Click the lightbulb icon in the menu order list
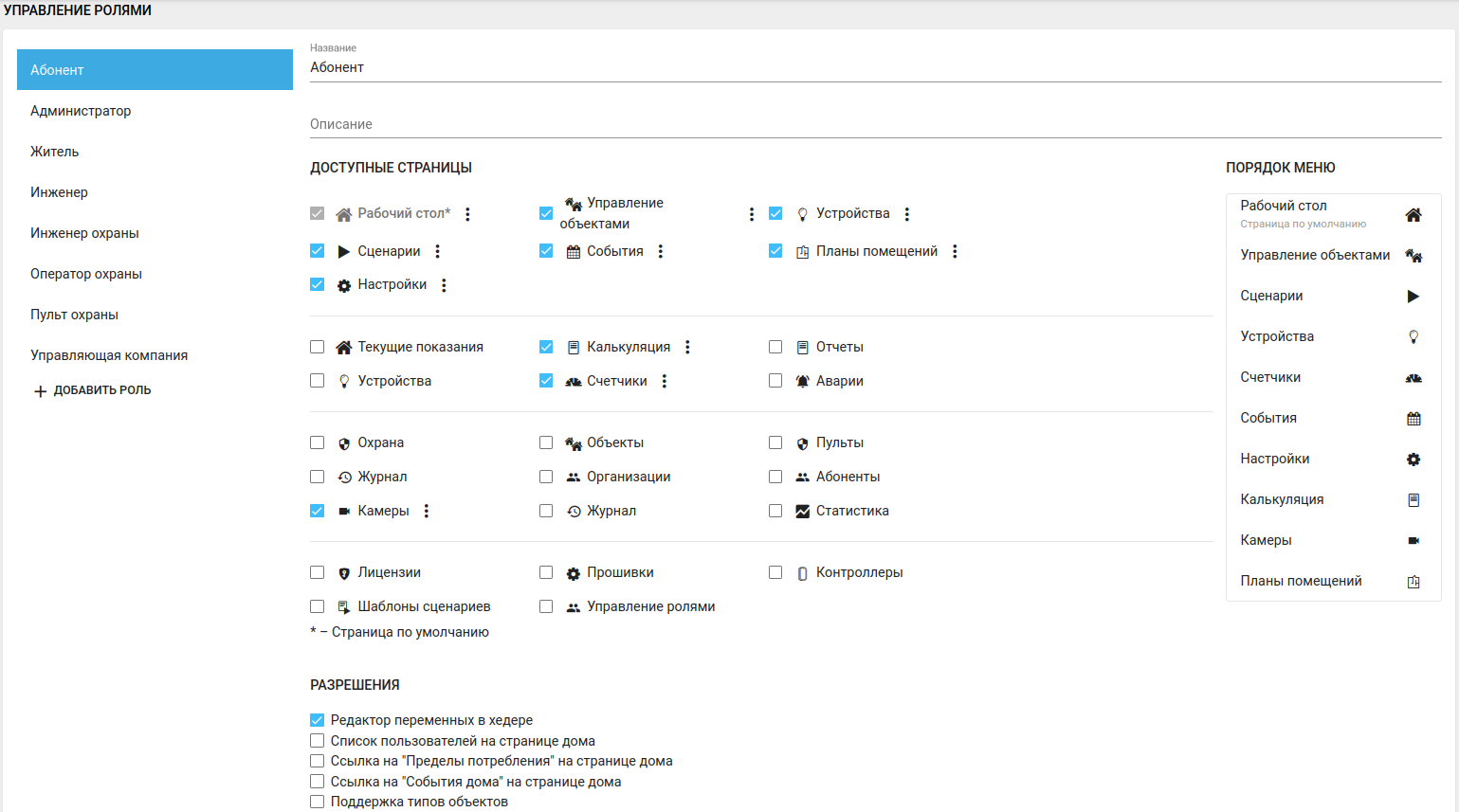The width and height of the screenshot is (1459, 812). coord(1413,337)
